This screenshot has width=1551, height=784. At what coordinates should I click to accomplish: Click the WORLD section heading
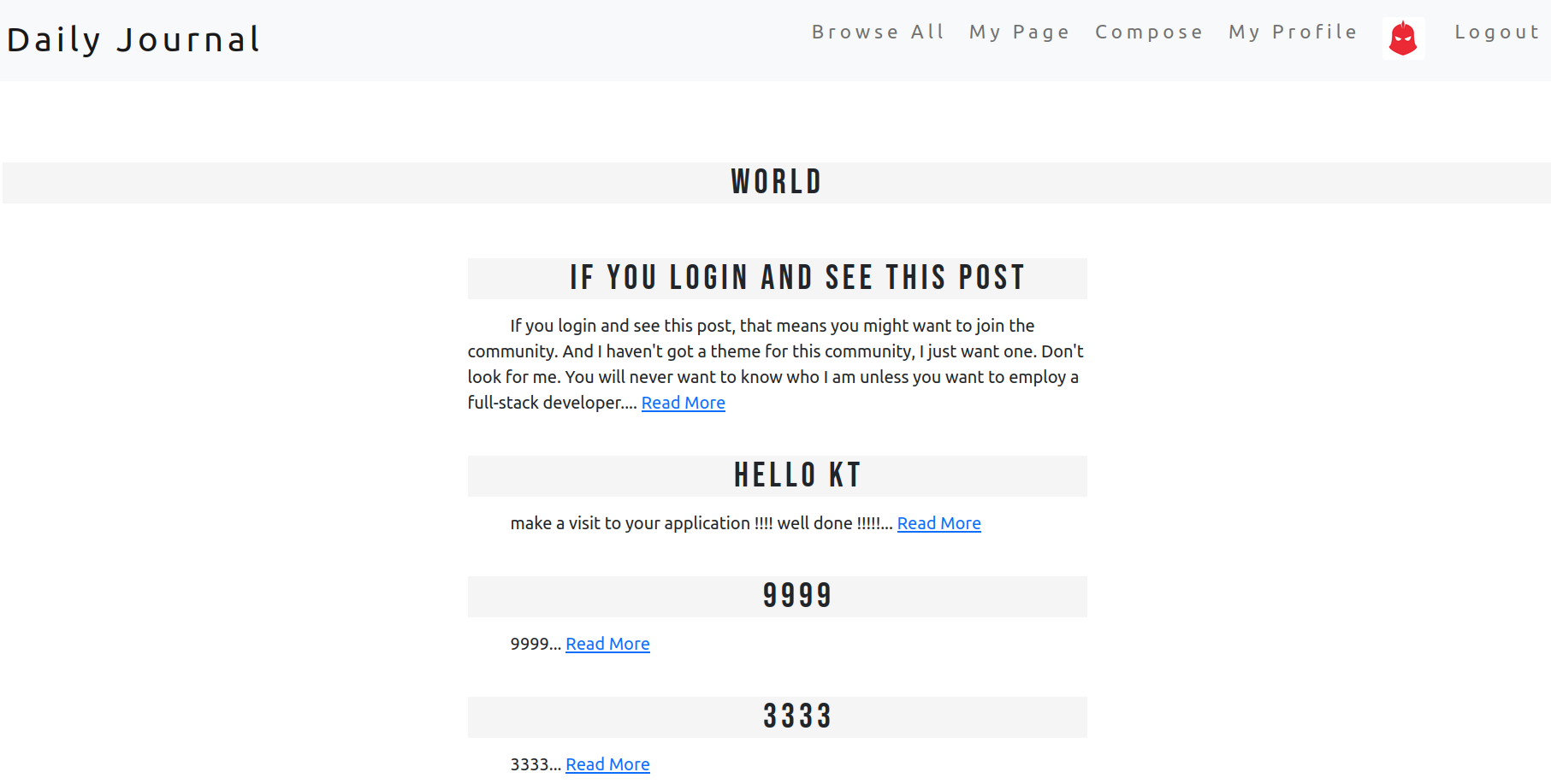pos(777,182)
